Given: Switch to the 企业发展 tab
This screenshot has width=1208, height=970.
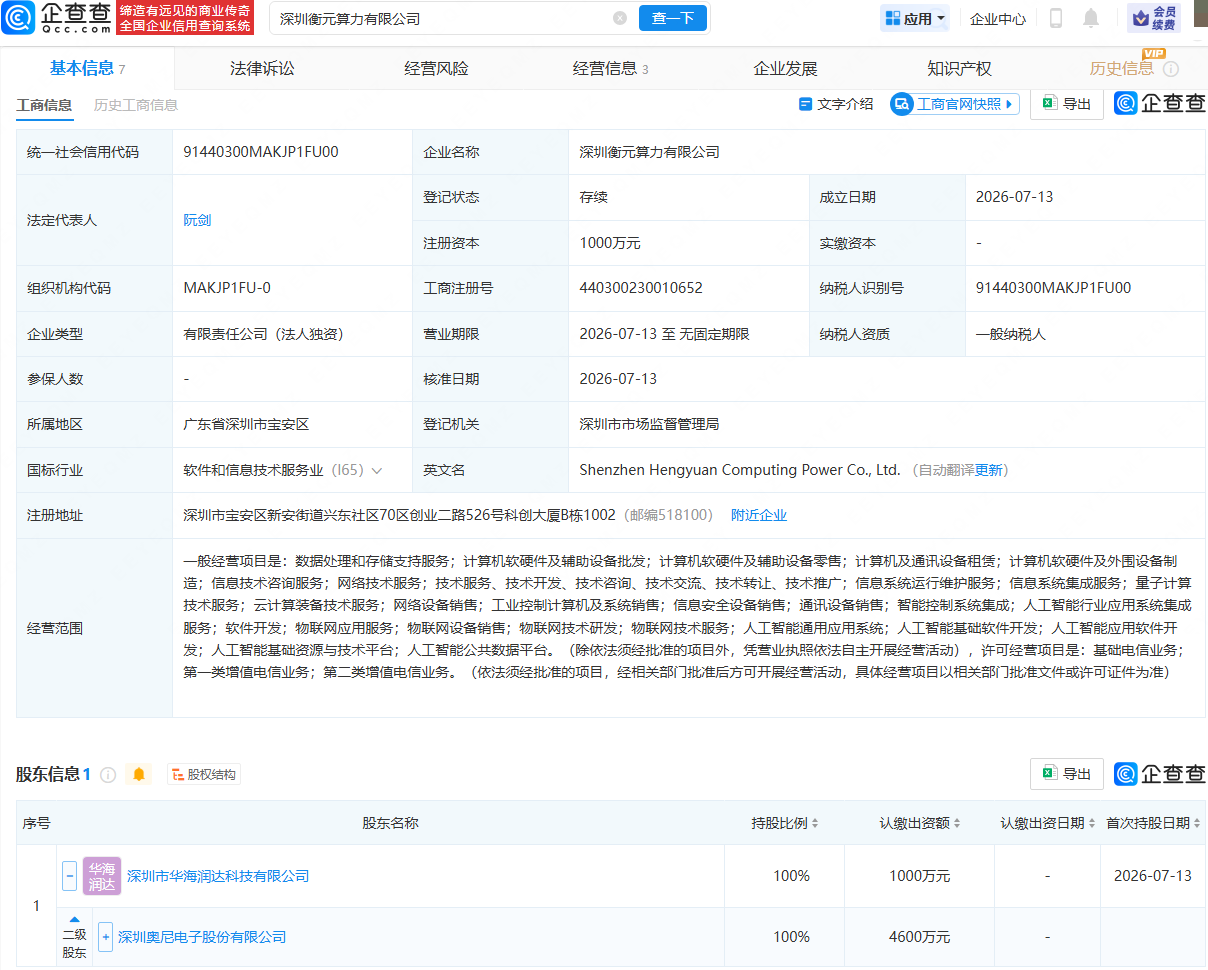Looking at the screenshot, I should click(x=785, y=68).
